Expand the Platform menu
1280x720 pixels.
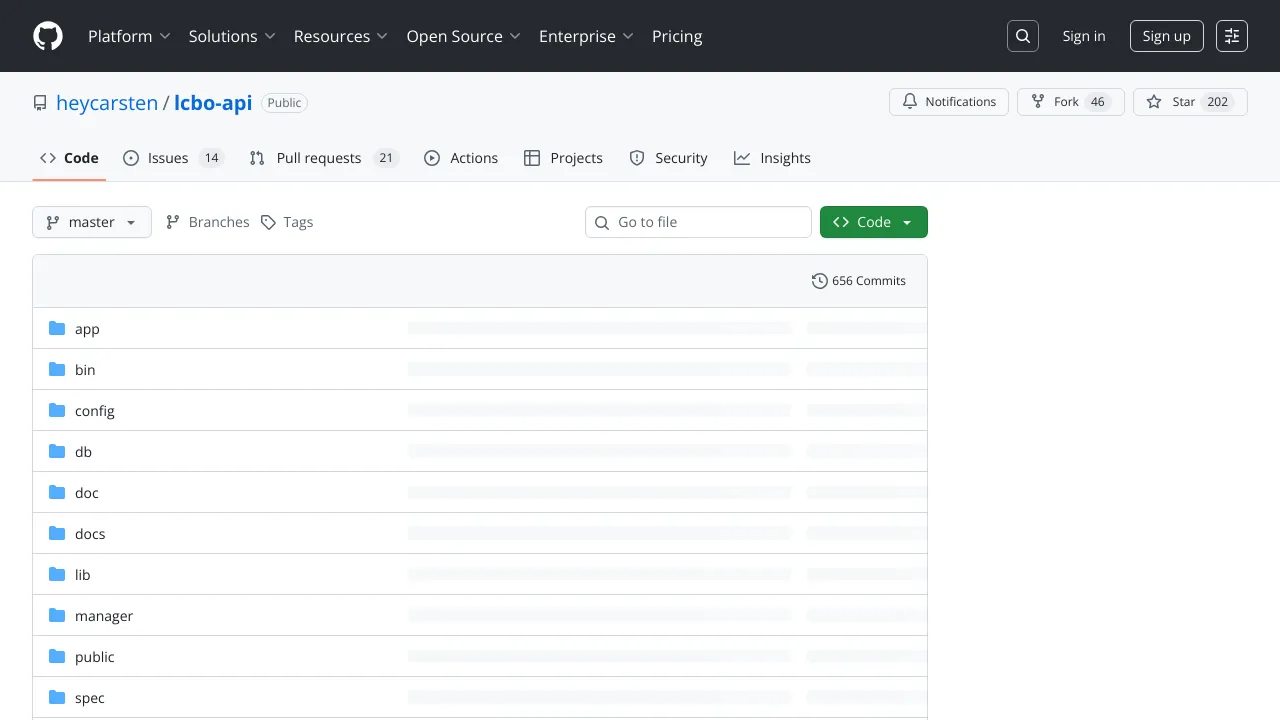click(129, 36)
